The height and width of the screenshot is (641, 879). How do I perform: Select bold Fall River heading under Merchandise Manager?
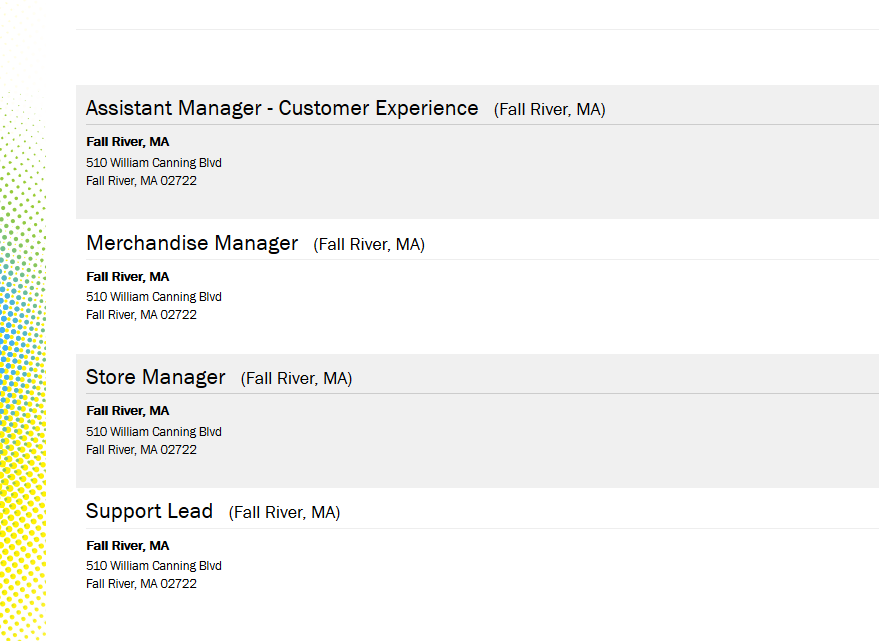(128, 276)
